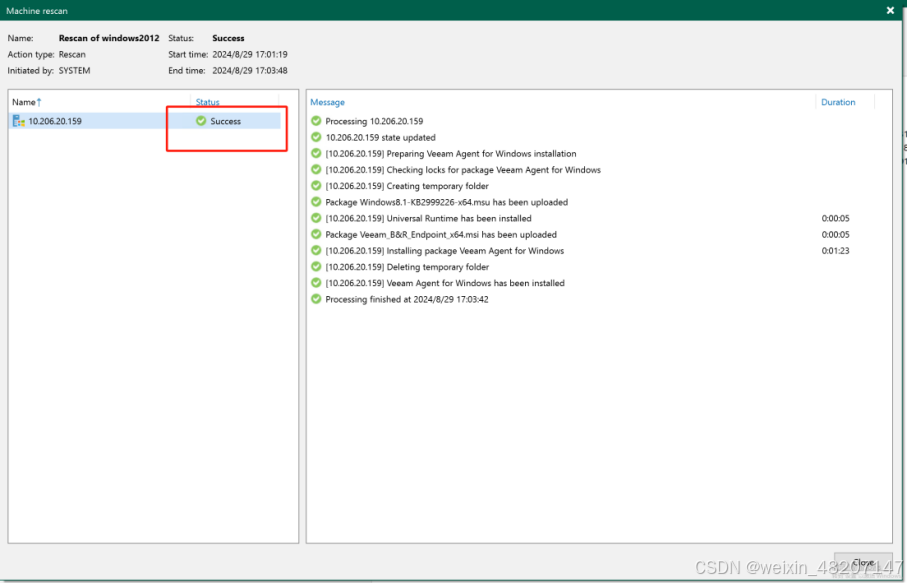Click the check icon for Creating temporary folder

pyautogui.click(x=316, y=186)
